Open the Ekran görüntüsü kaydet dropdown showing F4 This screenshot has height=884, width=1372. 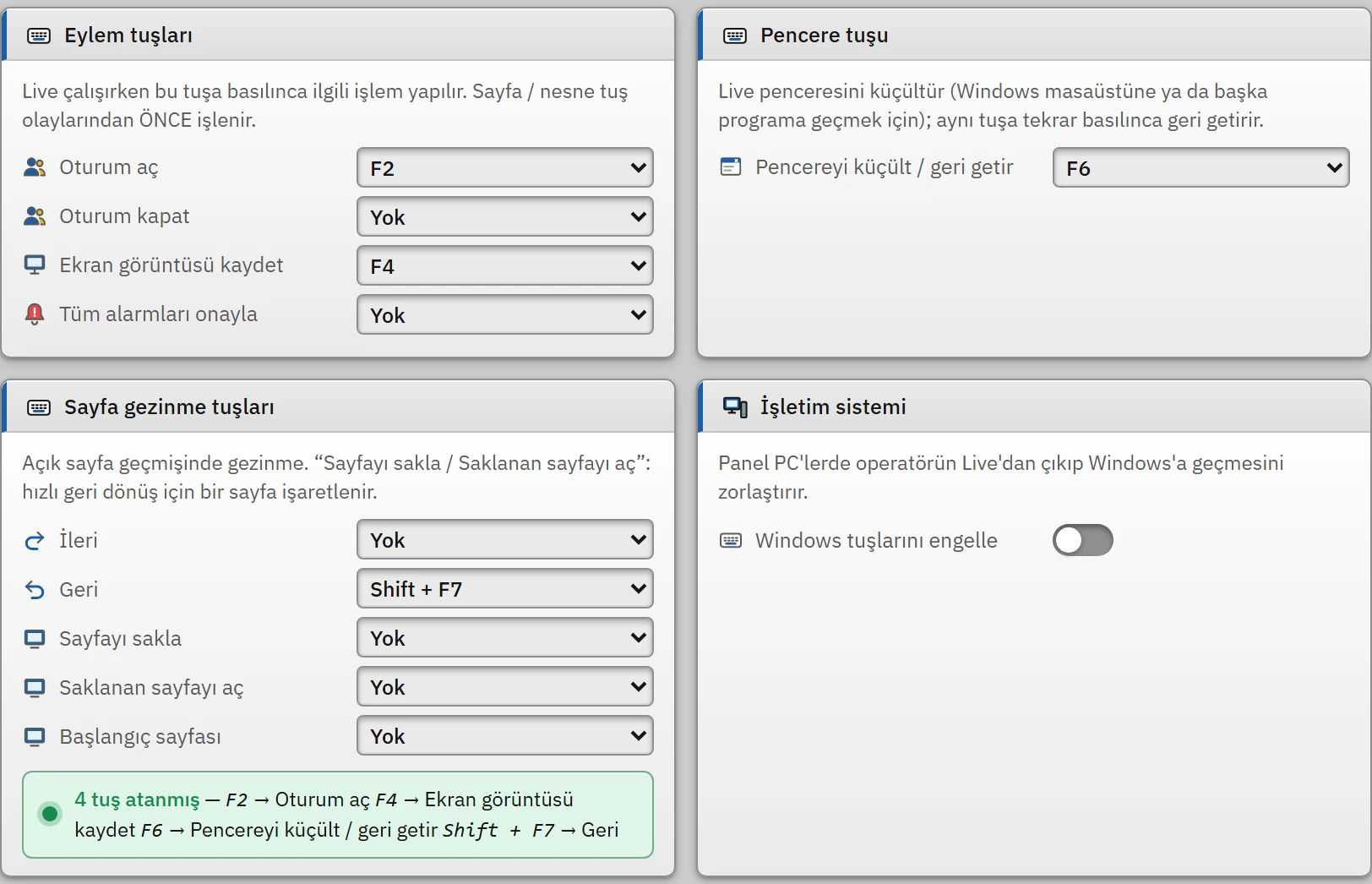[505, 265]
